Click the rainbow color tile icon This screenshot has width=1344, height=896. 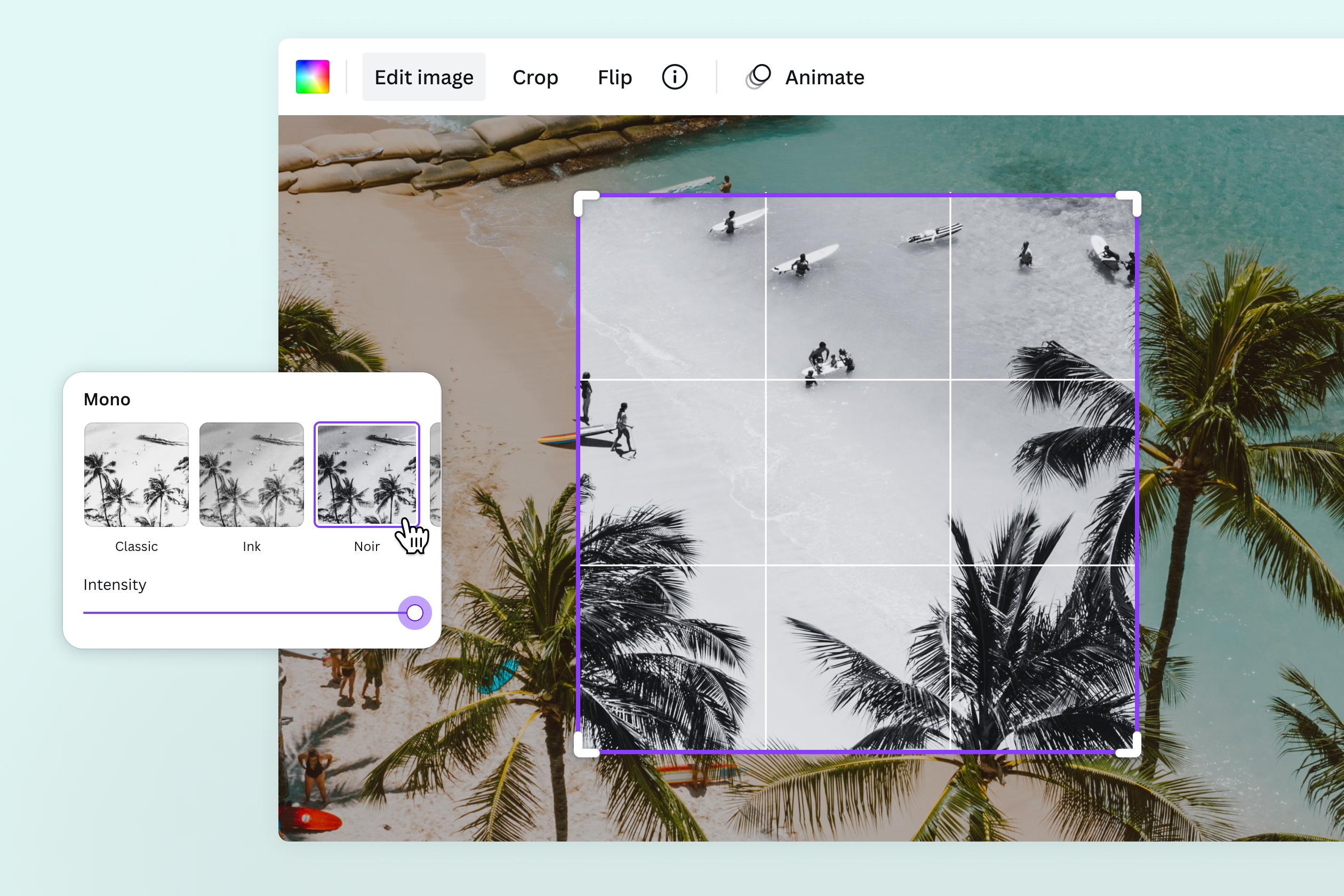tap(313, 77)
